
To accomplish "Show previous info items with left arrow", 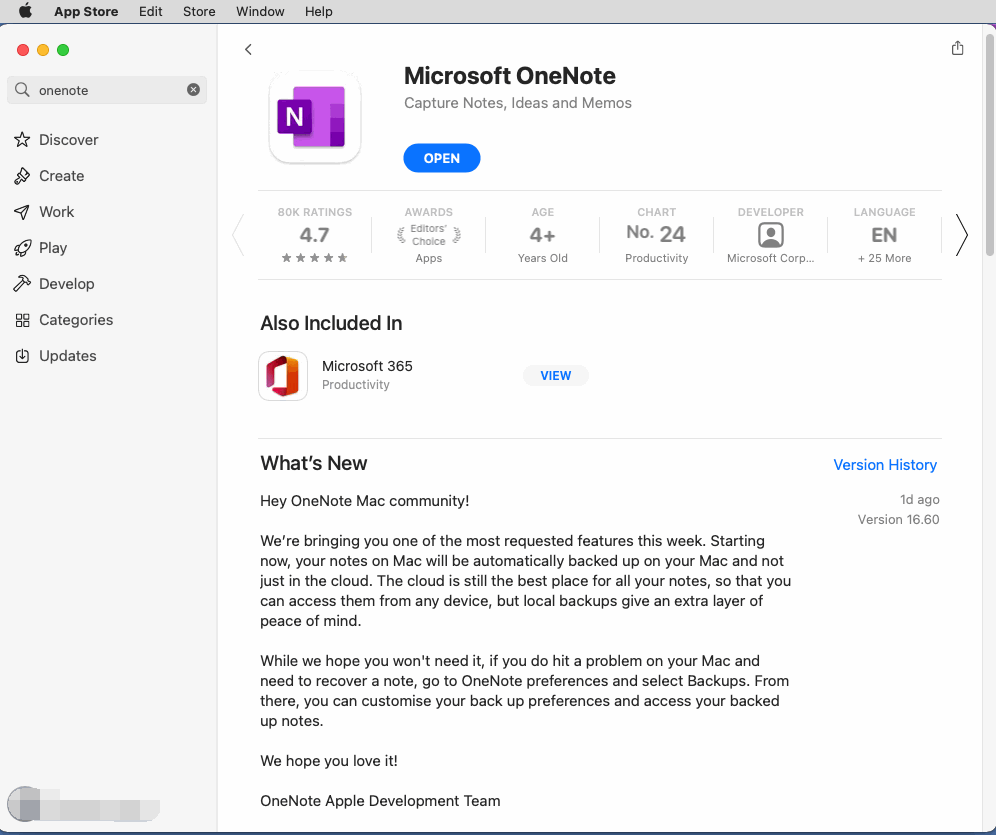I will coord(238,235).
